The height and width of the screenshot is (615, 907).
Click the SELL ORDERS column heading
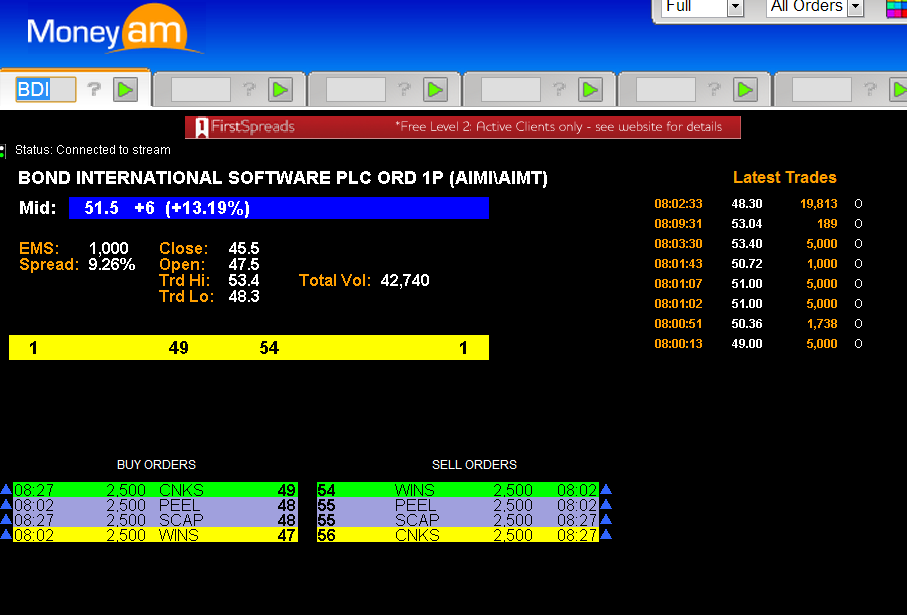click(474, 465)
